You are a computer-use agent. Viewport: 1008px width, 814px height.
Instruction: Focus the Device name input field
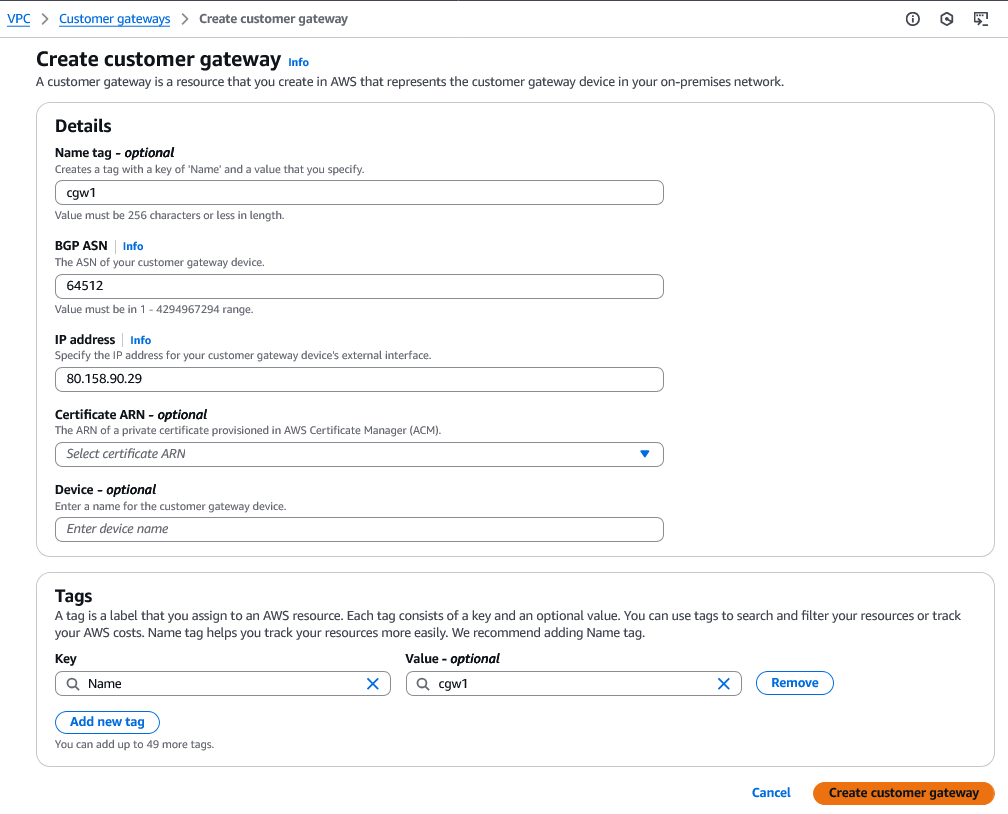point(359,529)
